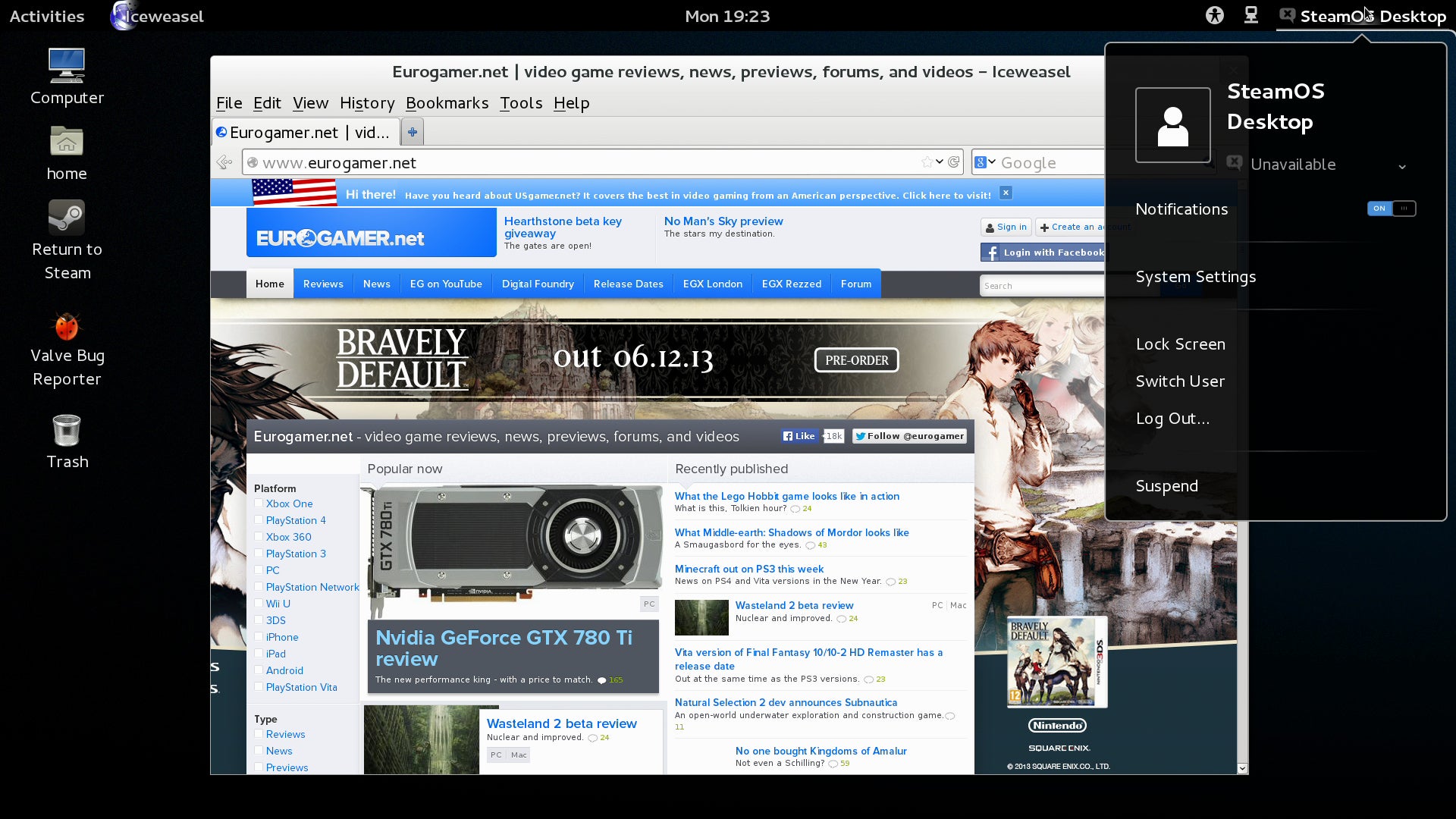Select the Eurogamer.net browser tab

tap(306, 133)
